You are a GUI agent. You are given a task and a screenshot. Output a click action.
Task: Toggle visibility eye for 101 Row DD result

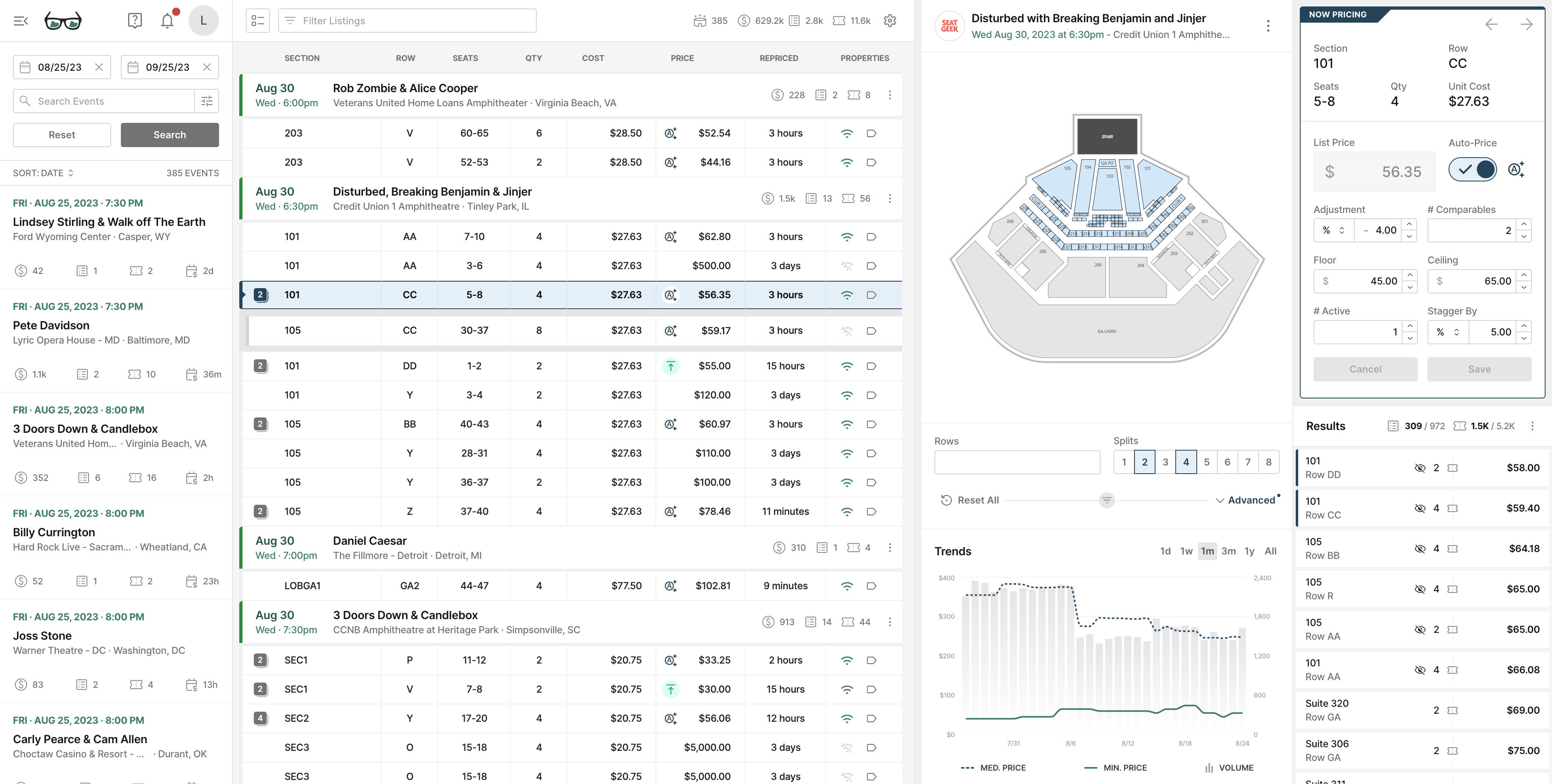tap(1420, 468)
